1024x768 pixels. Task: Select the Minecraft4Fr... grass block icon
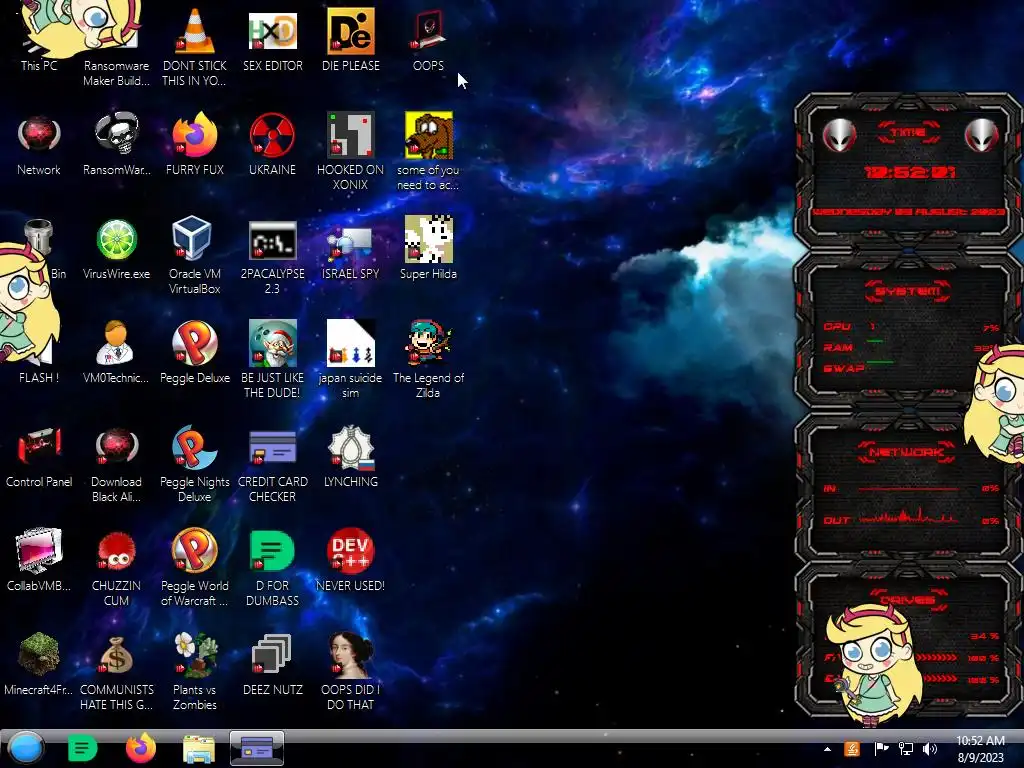pos(39,664)
